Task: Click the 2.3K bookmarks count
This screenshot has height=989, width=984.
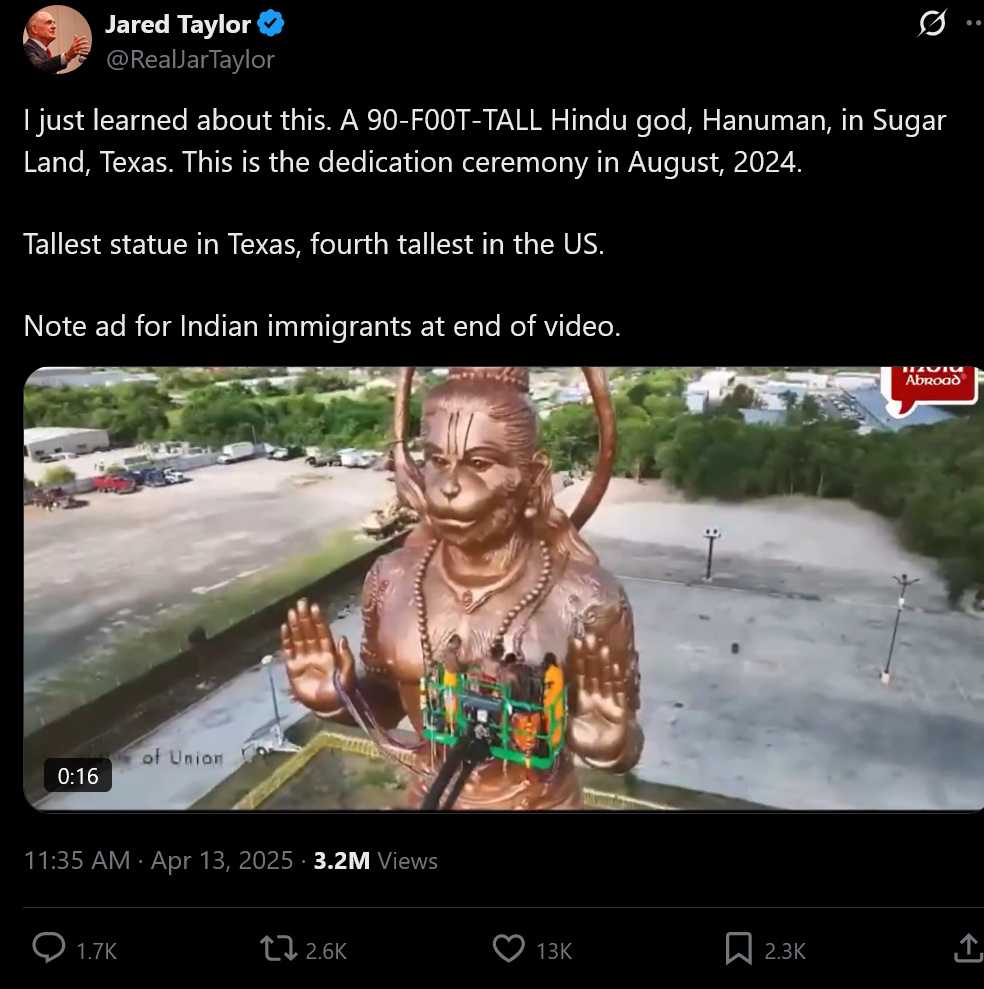Action: coord(785,951)
